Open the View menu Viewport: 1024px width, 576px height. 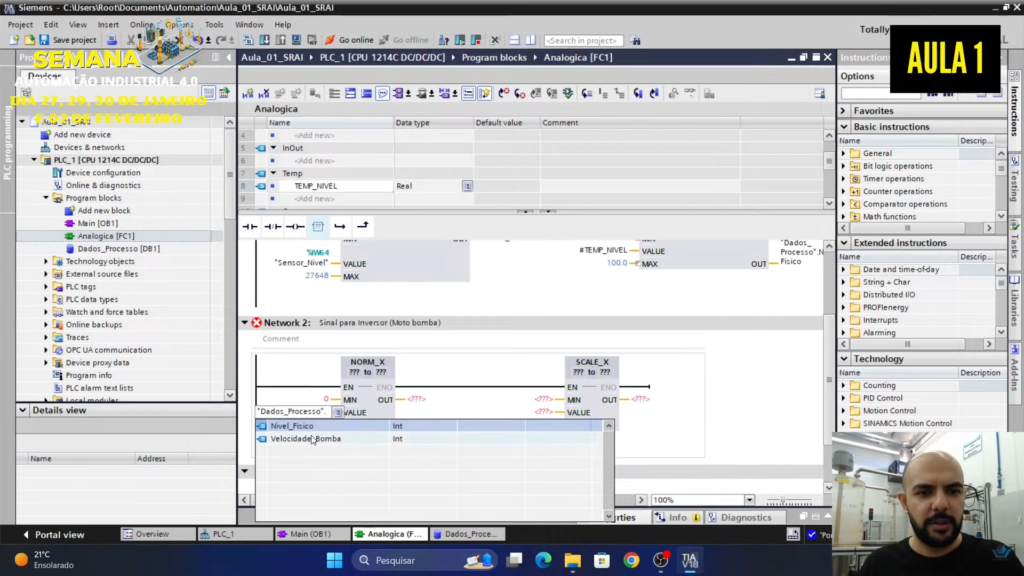78,24
